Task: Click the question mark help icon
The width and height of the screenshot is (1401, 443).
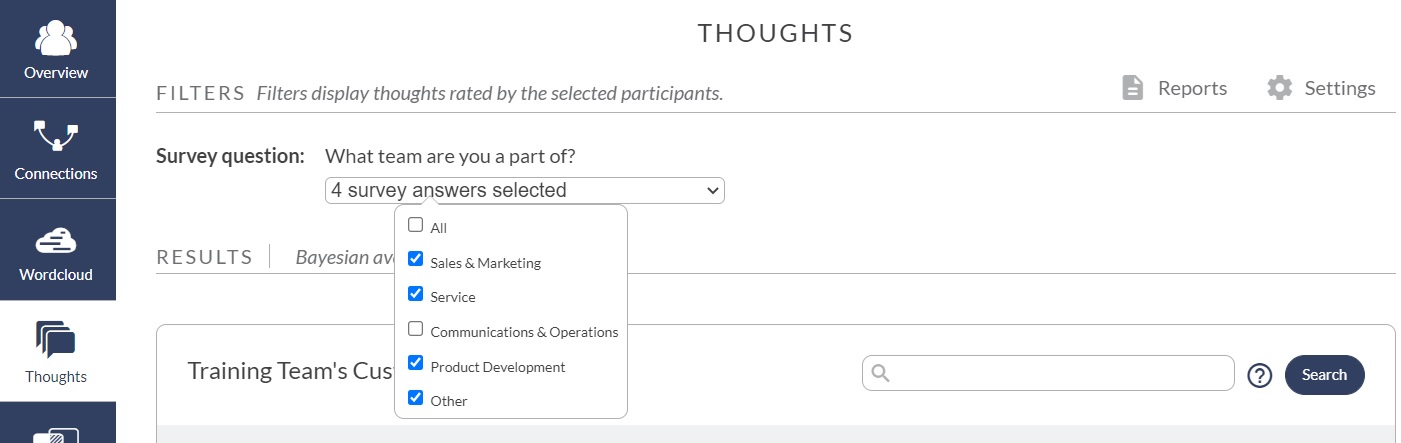Action: (1260, 375)
